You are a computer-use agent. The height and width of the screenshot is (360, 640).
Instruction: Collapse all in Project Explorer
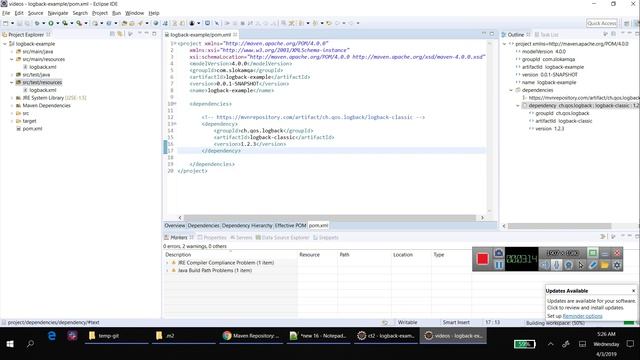coord(112,34)
